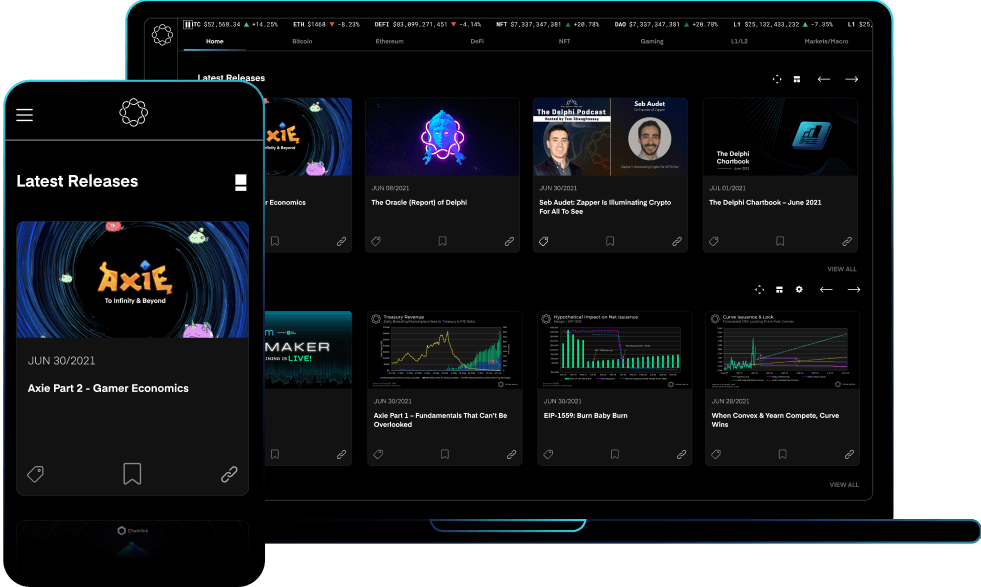The width and height of the screenshot is (981, 587).
Task: Open Seb Audet: Zapper Is Illuminating Crypto title
Action: click(x=605, y=207)
